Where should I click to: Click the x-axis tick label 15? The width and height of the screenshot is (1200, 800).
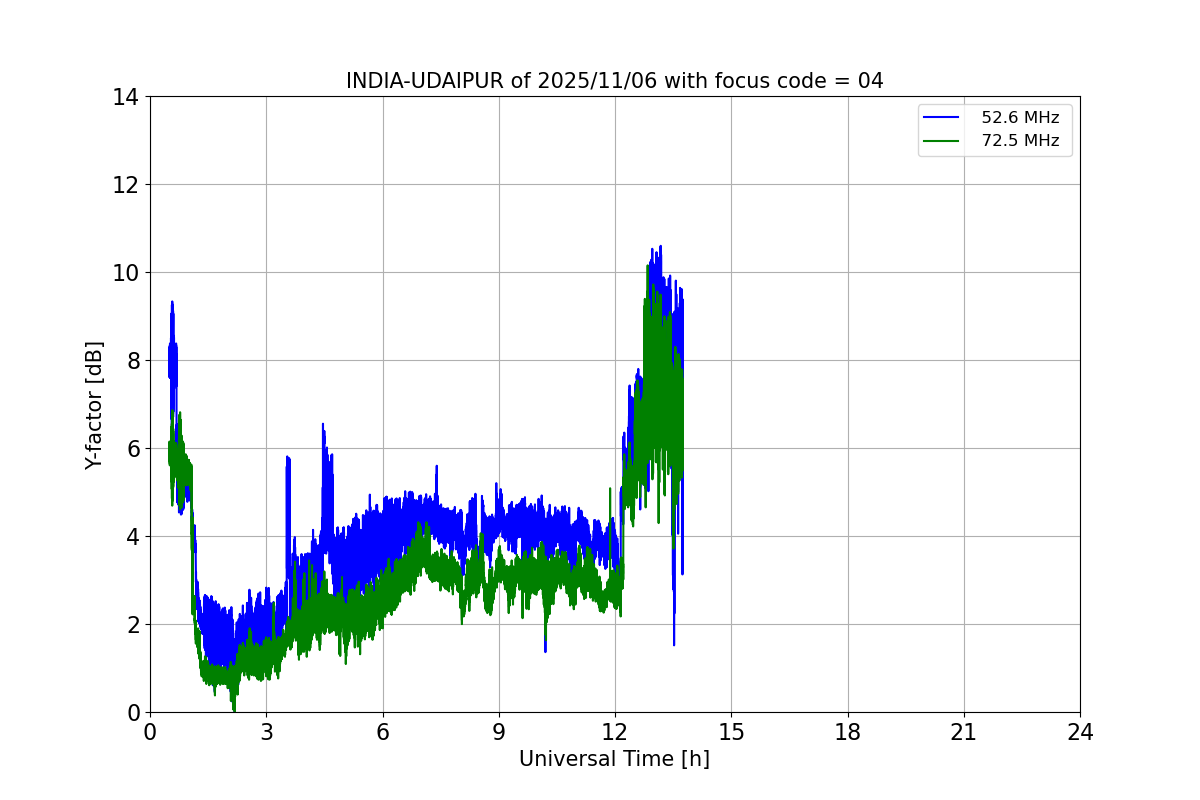731,732
